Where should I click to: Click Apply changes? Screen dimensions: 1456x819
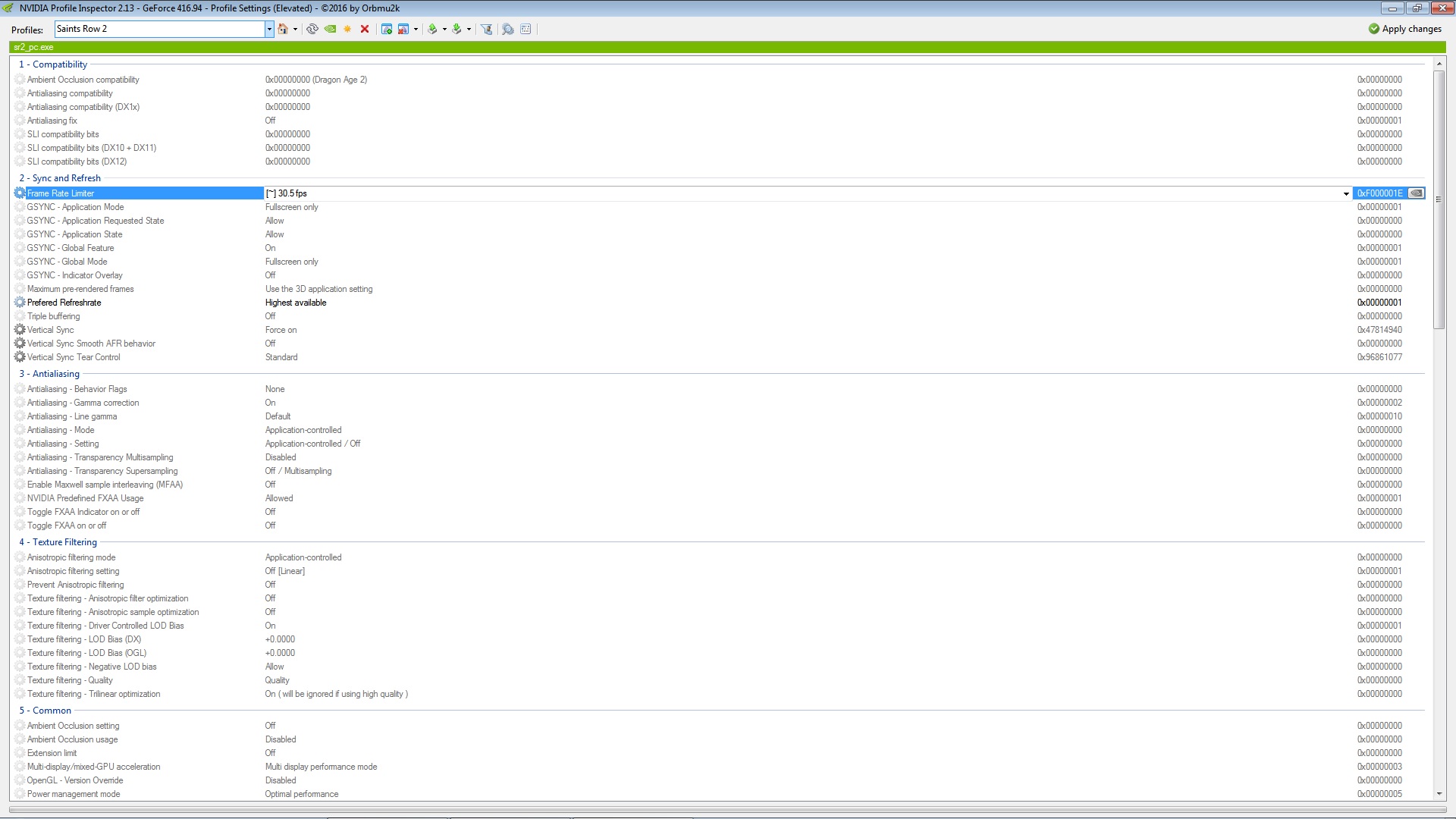(x=1405, y=29)
